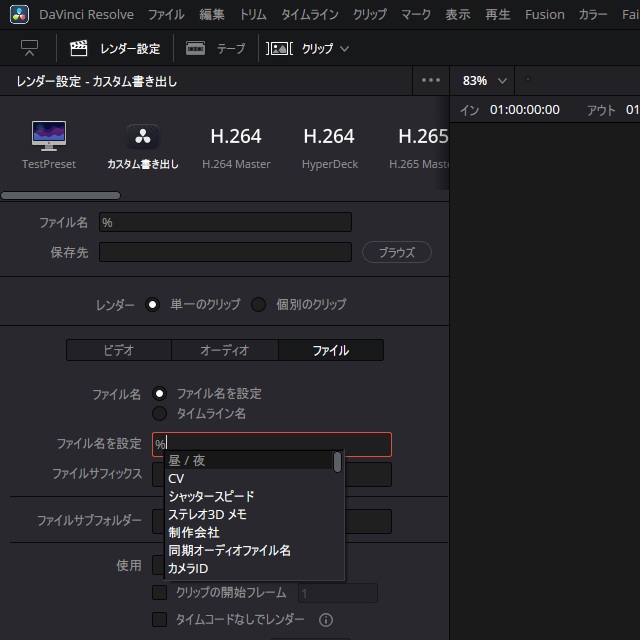This screenshot has width=640, height=640.
Task: Choose the HyperDeck preset
Action: point(329,144)
